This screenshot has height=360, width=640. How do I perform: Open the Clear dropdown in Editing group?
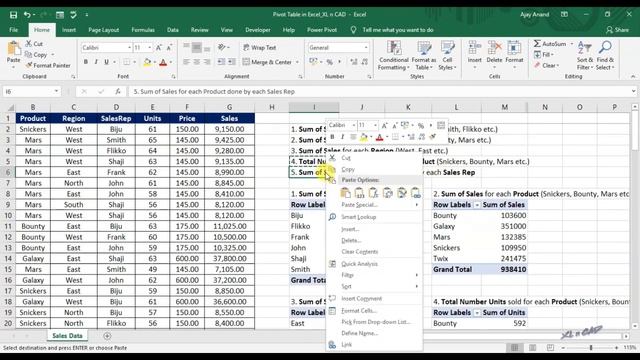(547, 65)
